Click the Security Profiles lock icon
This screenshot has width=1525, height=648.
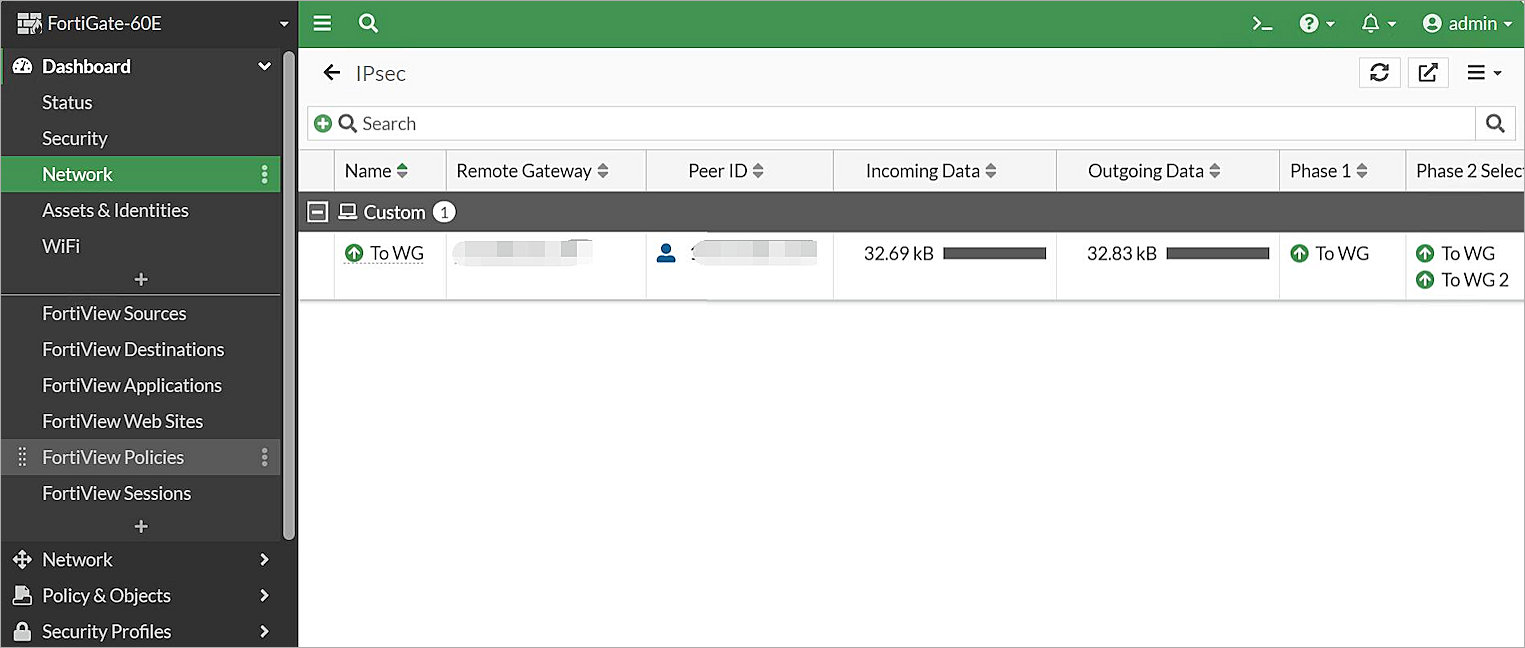point(22,631)
